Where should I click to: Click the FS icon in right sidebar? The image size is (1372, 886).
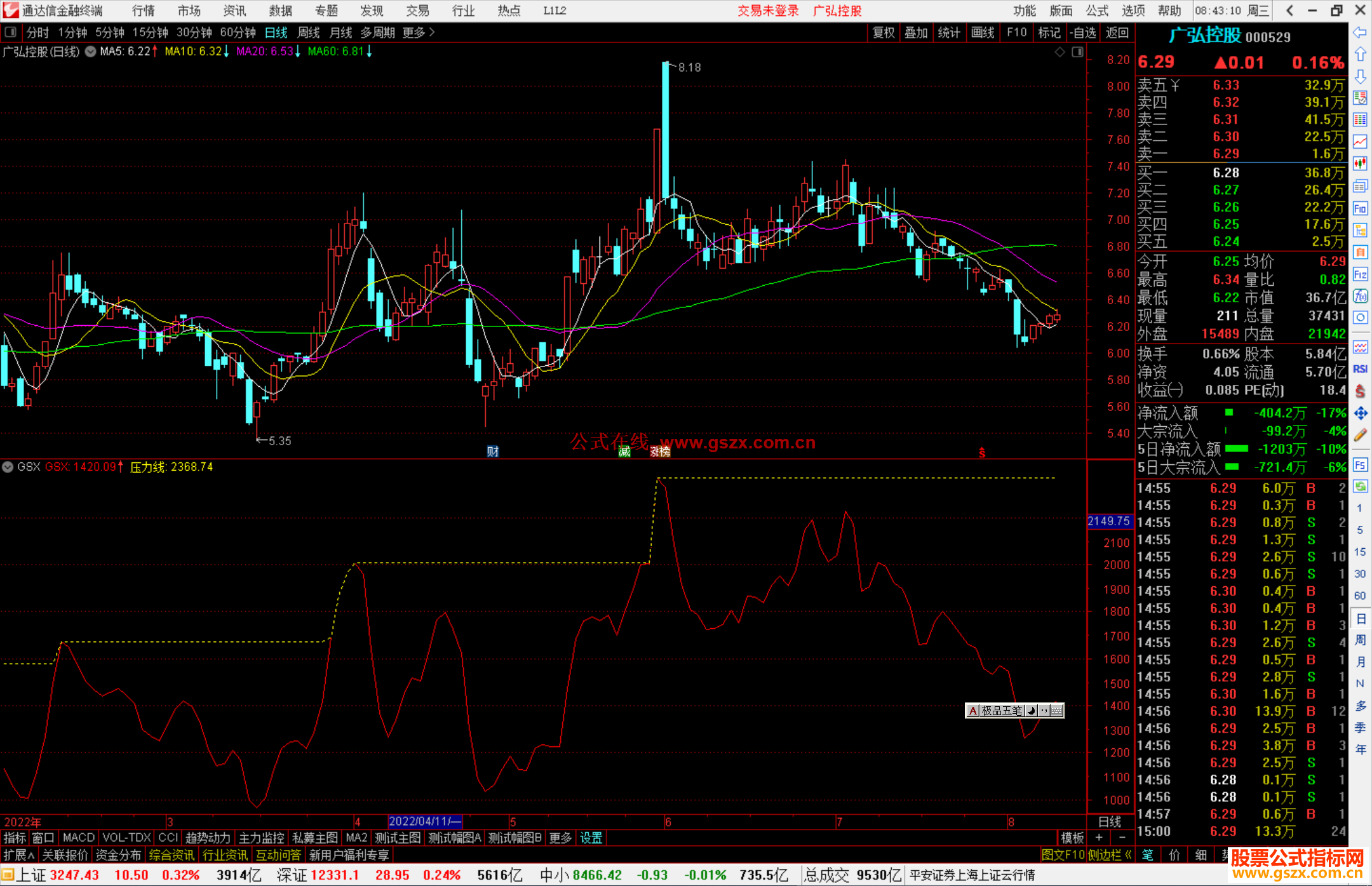coord(1360,465)
